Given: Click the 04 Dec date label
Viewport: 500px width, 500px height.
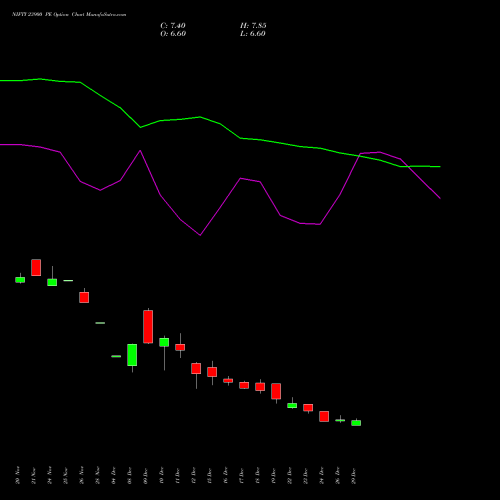Looking at the screenshot, I should 114,475.
